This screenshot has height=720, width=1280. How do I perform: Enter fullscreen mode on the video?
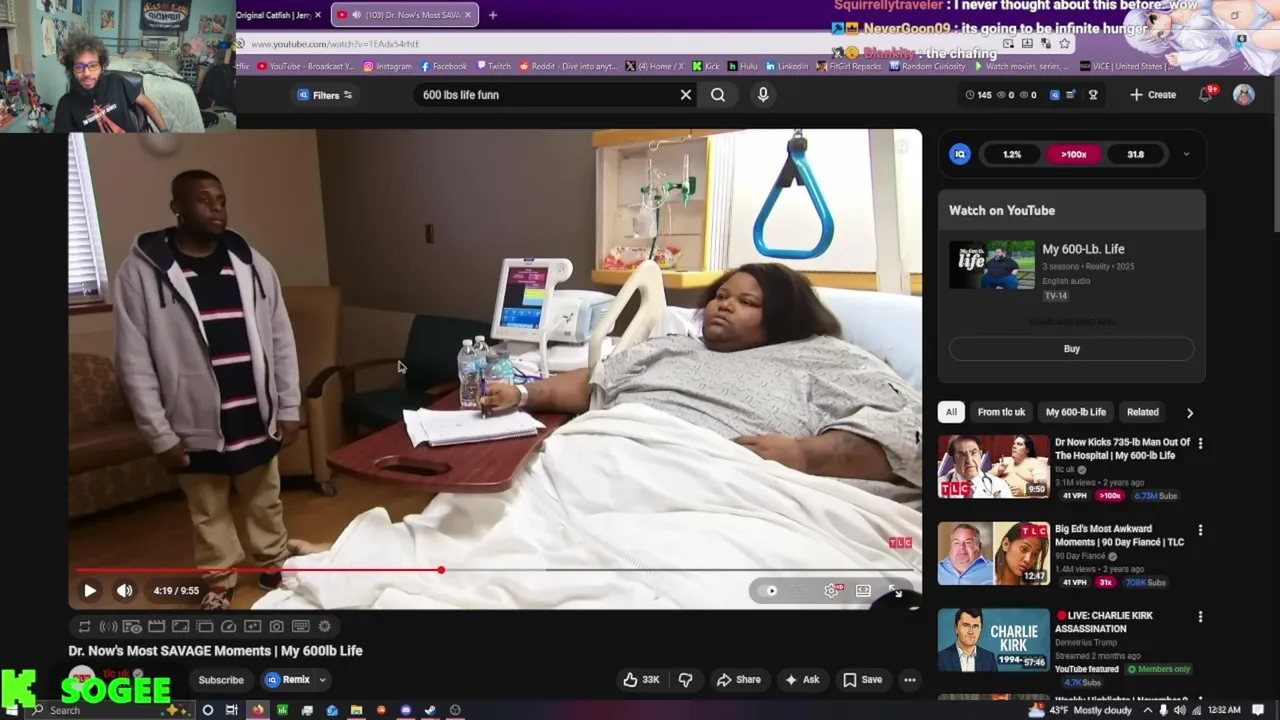(895, 591)
